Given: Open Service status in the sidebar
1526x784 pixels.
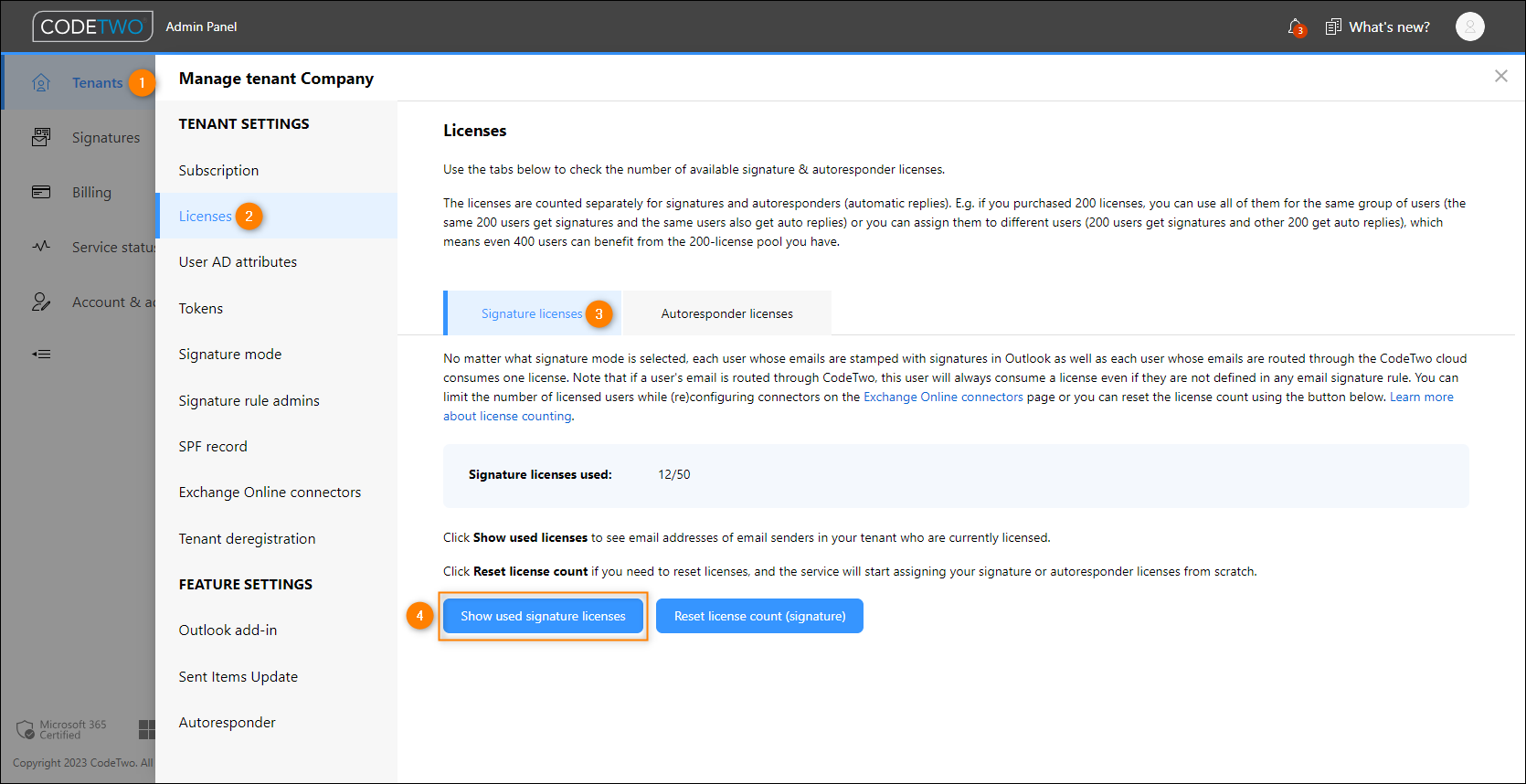Looking at the screenshot, I should coord(113,248).
